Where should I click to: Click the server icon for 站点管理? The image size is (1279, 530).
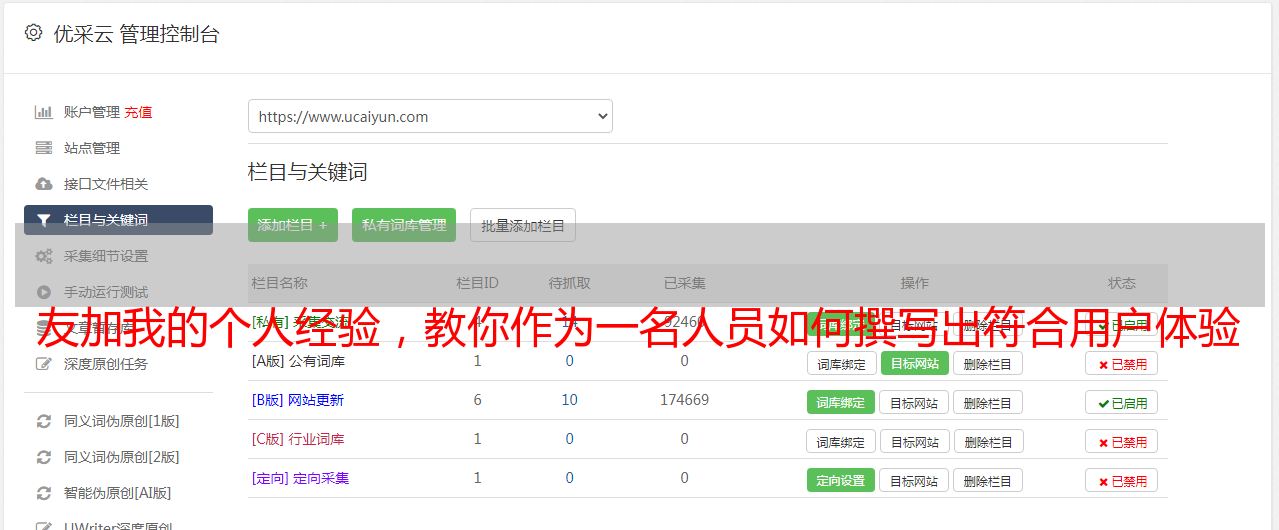tap(43, 148)
